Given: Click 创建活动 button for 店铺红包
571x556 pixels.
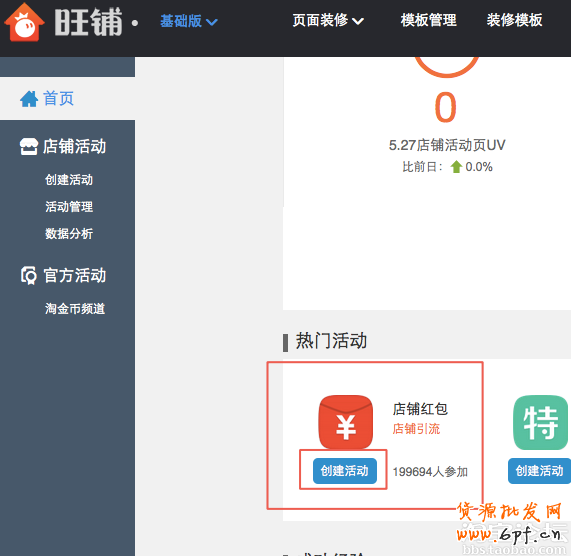Looking at the screenshot, I should 345,471.
